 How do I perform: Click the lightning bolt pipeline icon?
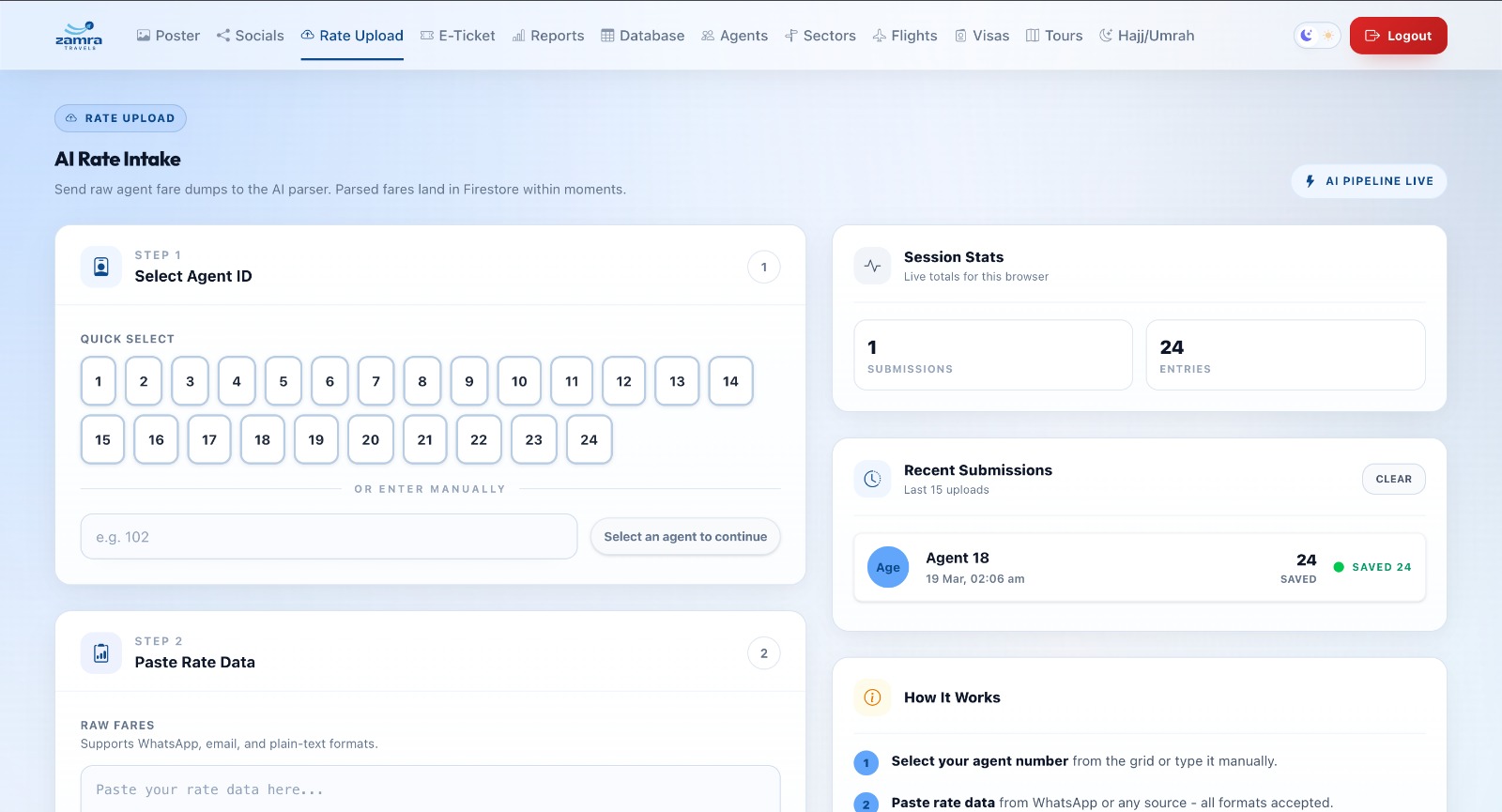pyautogui.click(x=1310, y=181)
